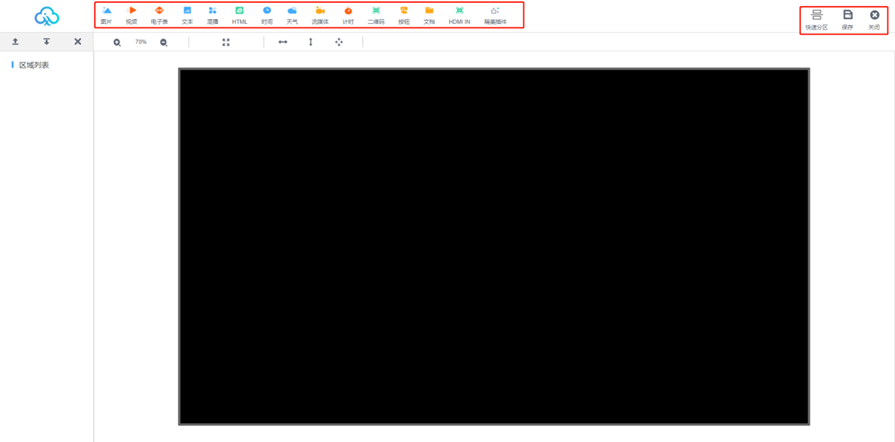Image resolution: width=895 pixels, height=442 pixels.
Task: Select the 文本 (text) tool
Action: click(187, 14)
